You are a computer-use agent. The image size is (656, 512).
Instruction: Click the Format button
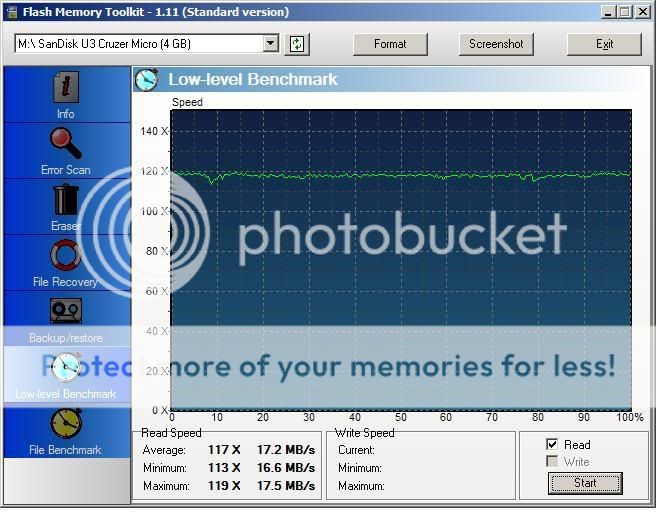(x=390, y=44)
